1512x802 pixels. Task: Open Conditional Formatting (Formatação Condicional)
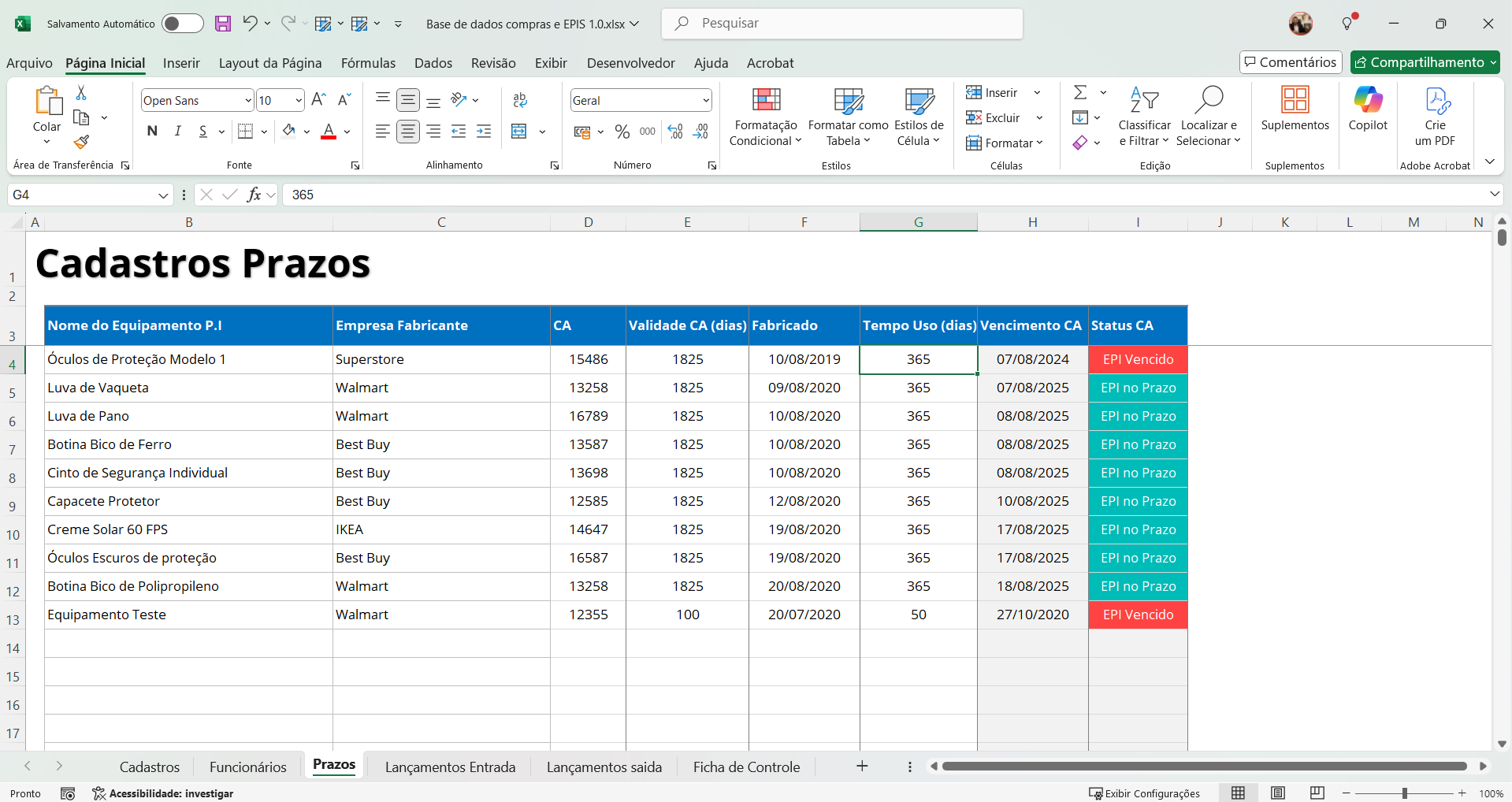click(x=765, y=117)
